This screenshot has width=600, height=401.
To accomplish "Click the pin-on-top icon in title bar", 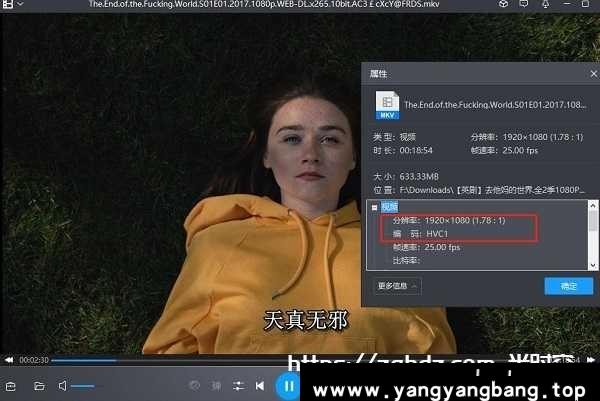I will [546, 4].
